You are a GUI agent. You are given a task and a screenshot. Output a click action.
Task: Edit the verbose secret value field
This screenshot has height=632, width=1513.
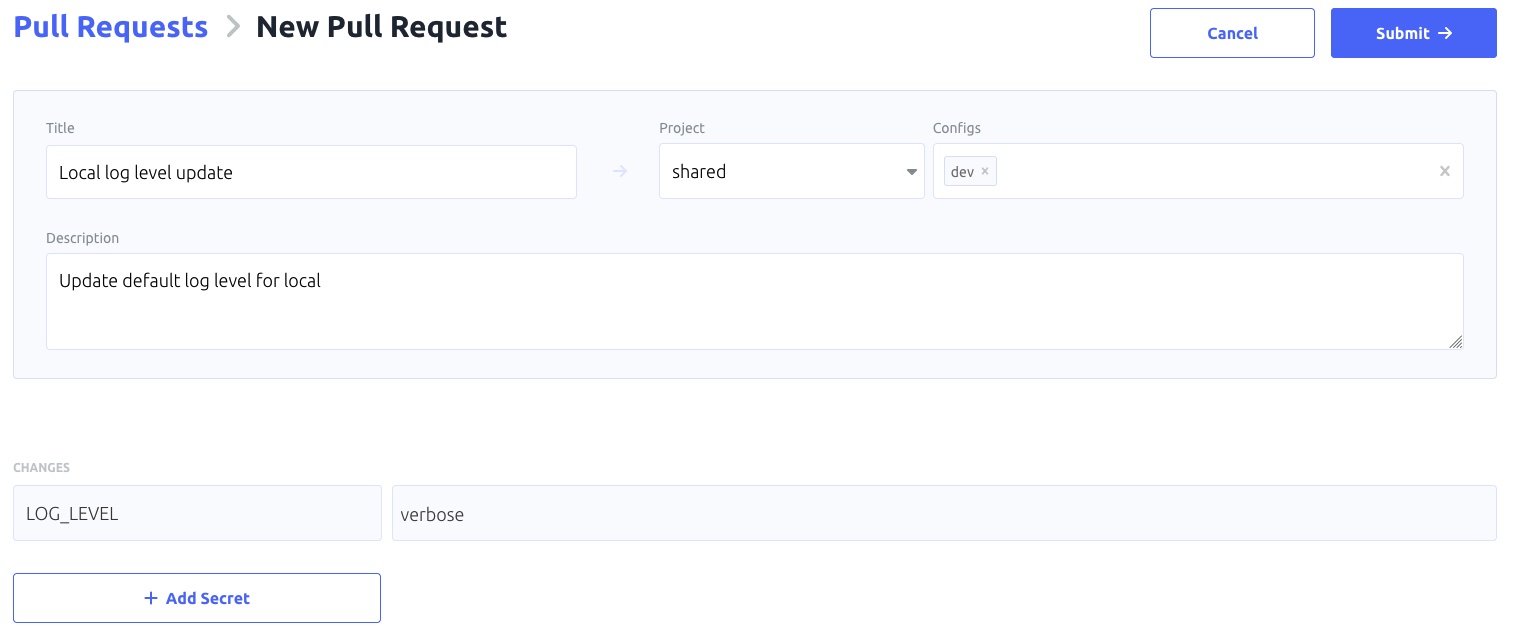(x=944, y=513)
